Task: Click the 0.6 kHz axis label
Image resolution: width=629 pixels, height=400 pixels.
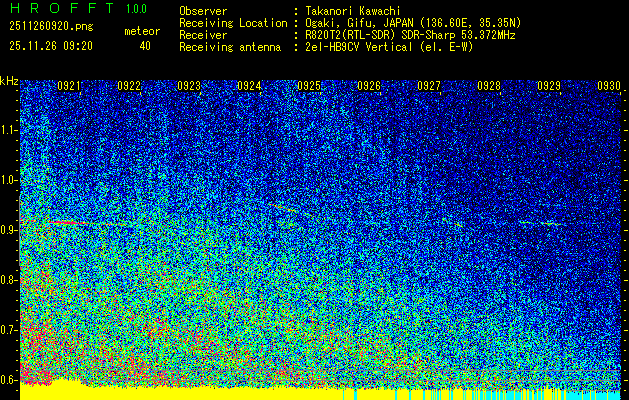Action: 9,380
